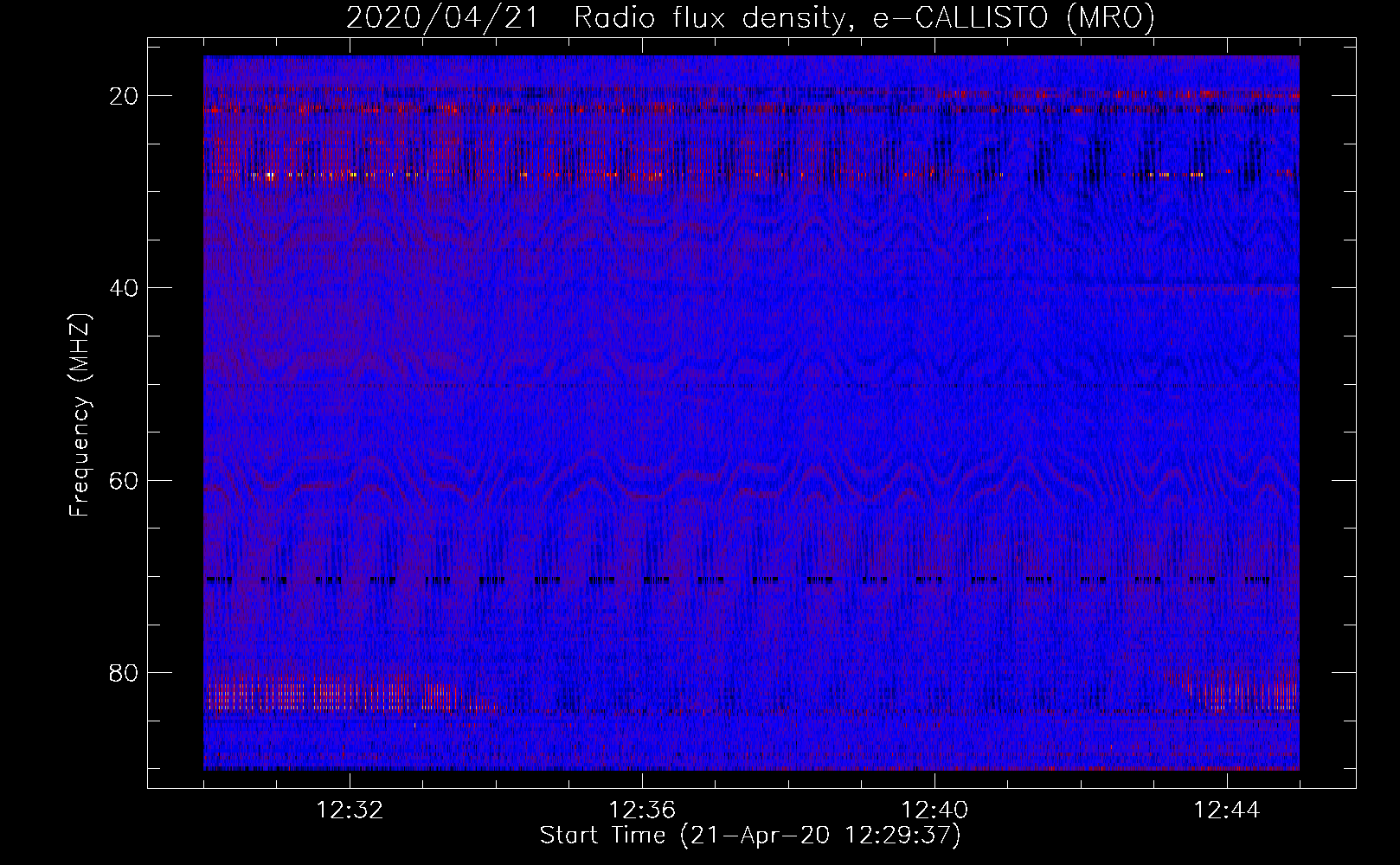Screen dimensions: 1400x865
Task: Click the 12:36 time tick label
Action: coord(642,811)
